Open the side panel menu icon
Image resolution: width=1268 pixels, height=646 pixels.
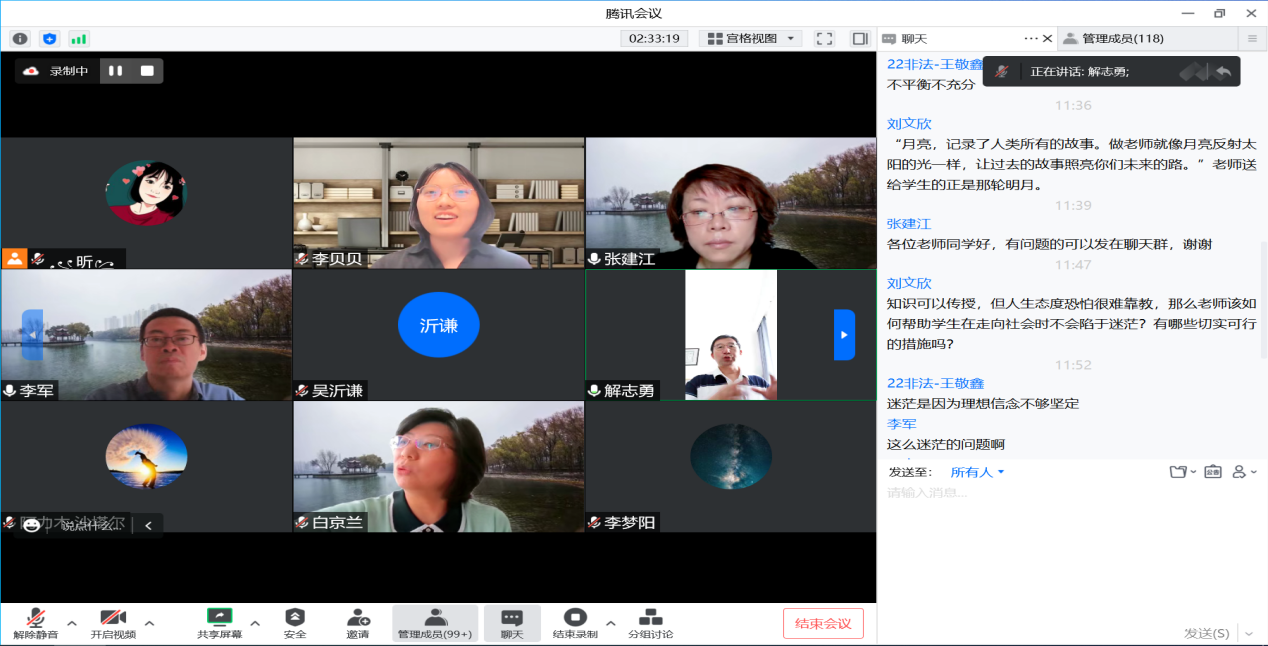click(x=1252, y=39)
